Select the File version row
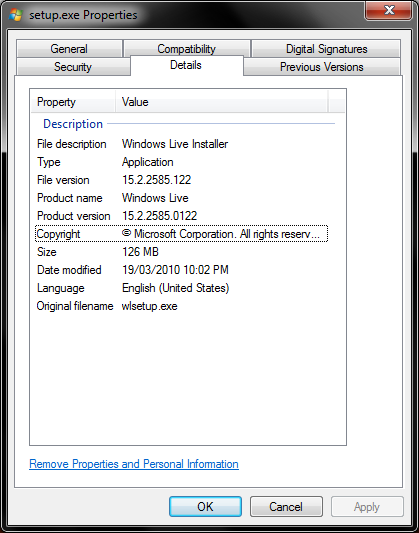The width and height of the screenshot is (419, 533). point(181,180)
